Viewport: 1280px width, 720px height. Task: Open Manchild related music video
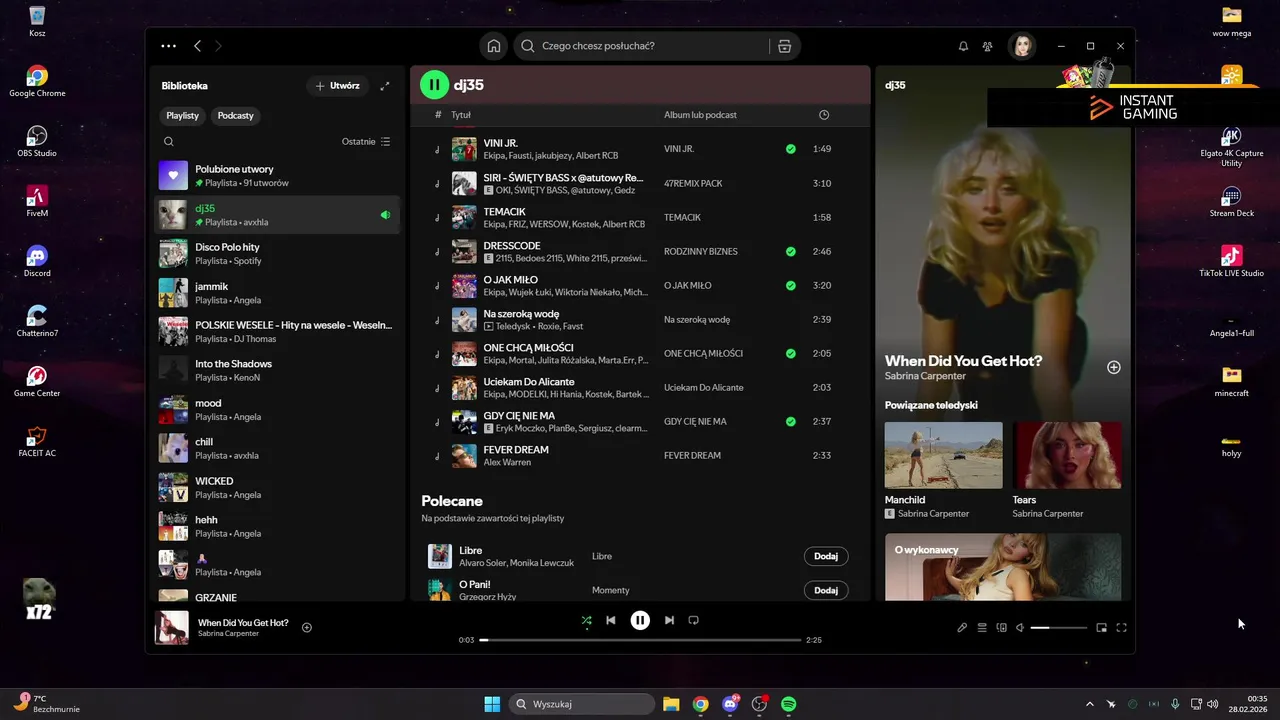tap(943, 455)
